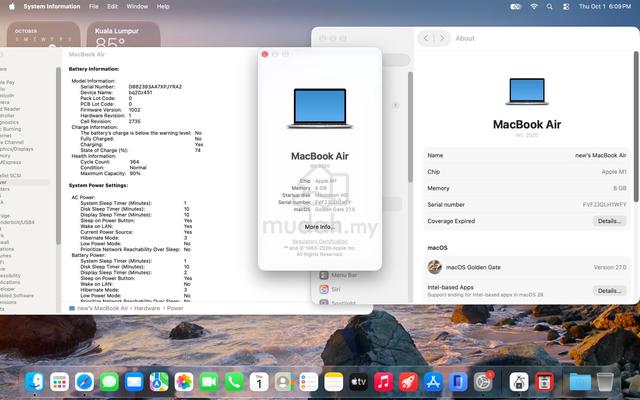Select Disabled Software in System Information sidebar
Viewport: 640px width, 400px height.
click(x=17, y=296)
